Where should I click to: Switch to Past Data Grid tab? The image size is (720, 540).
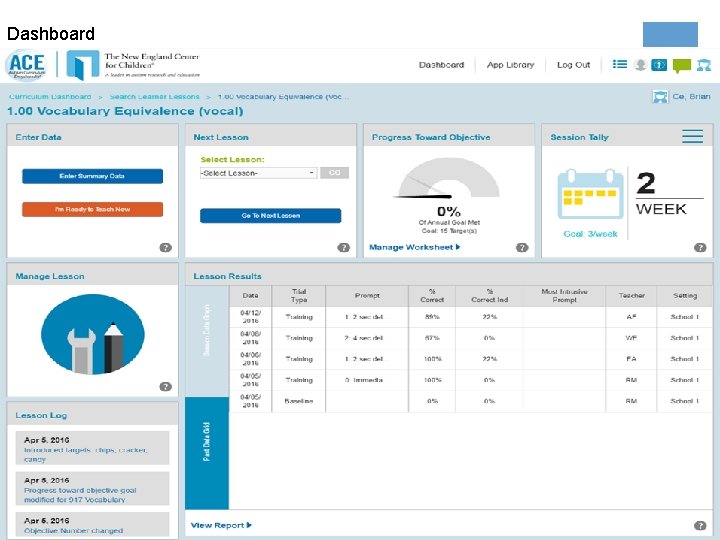tap(207, 453)
